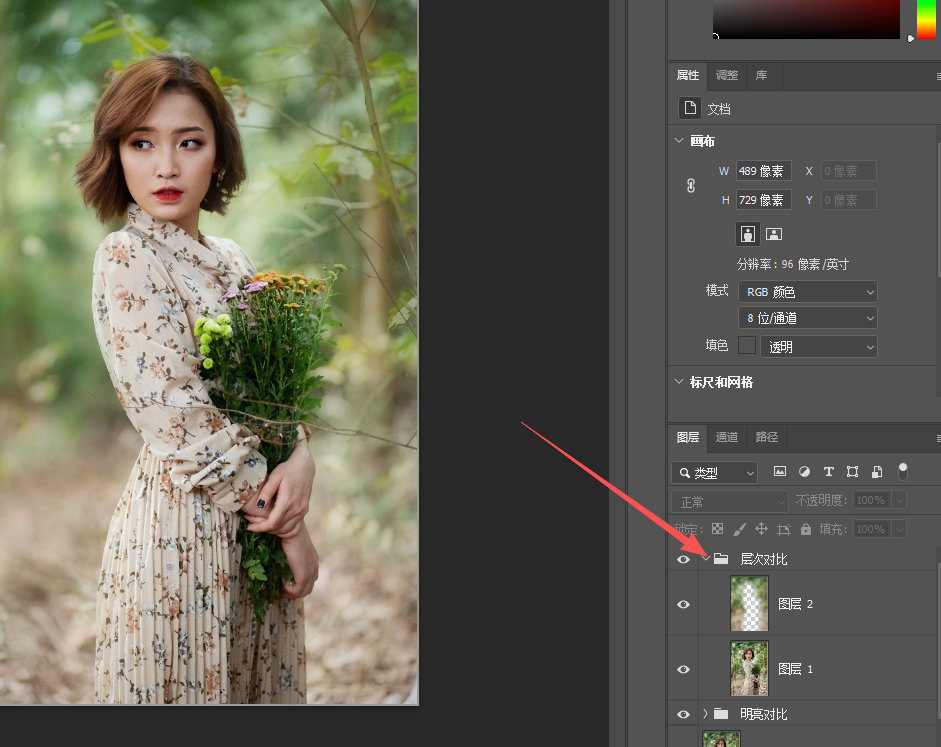Hide the 层次对比 group
Screen dimensions: 941x747
pos(683,559)
